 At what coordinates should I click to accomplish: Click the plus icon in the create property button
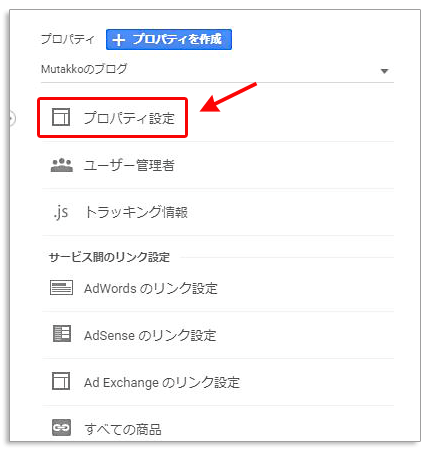pos(118,40)
